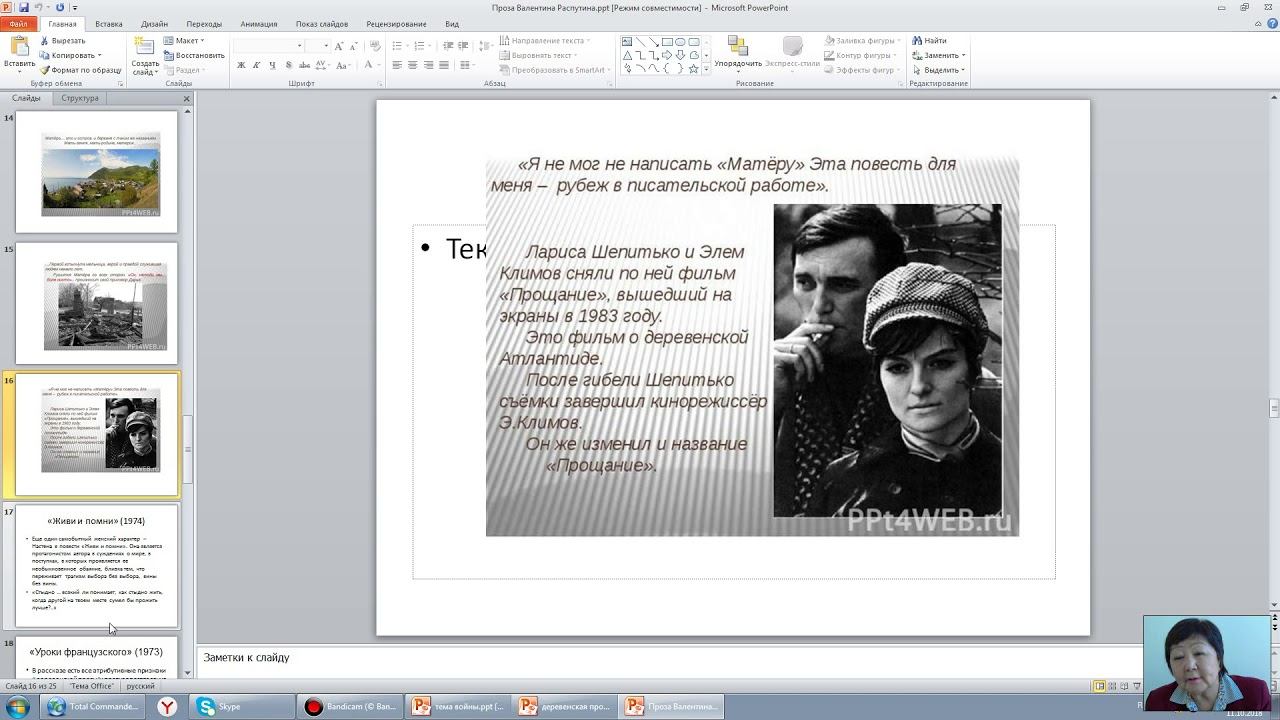This screenshot has width=1280, height=720.
Task: Activate Формат по образцу painter
Action: 81,70
